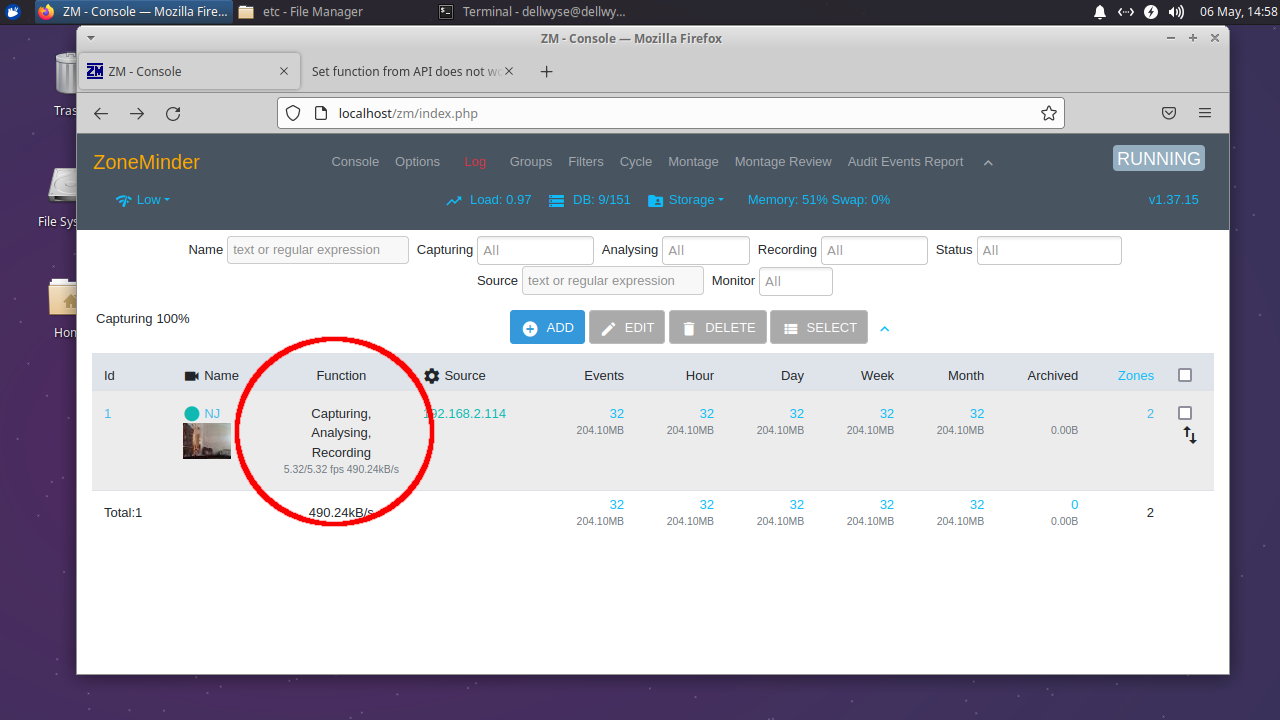Open new tab with plus icon
The height and width of the screenshot is (720, 1280).
click(x=546, y=71)
